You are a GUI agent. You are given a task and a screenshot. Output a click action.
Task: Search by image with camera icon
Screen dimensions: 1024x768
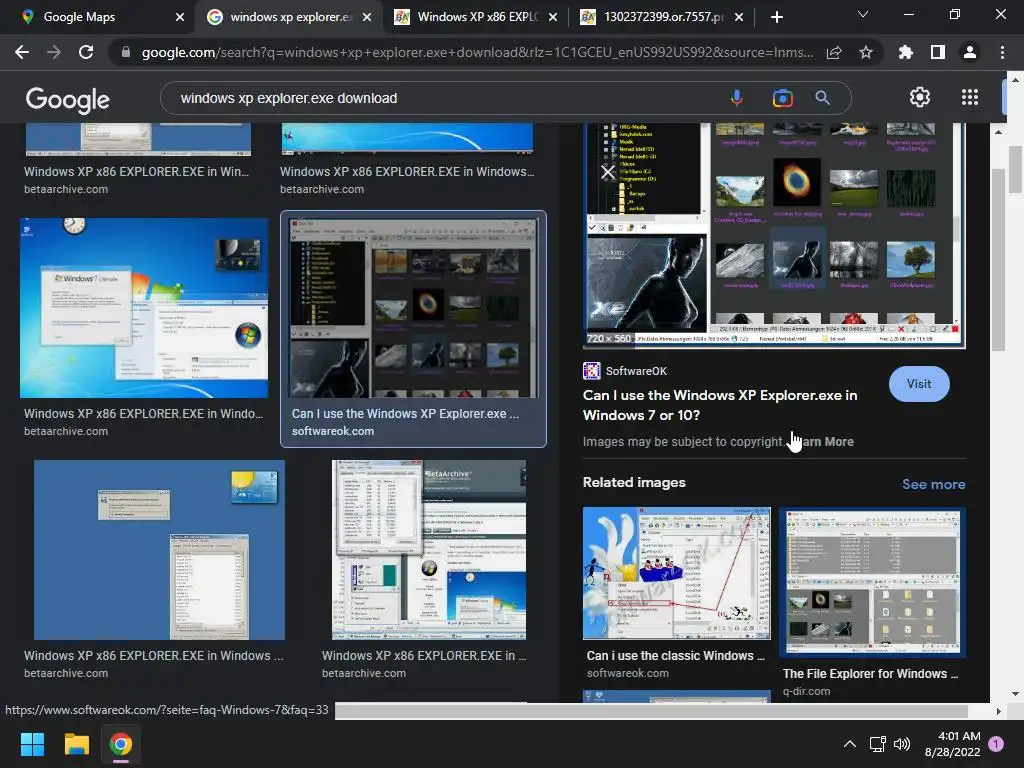coord(782,98)
